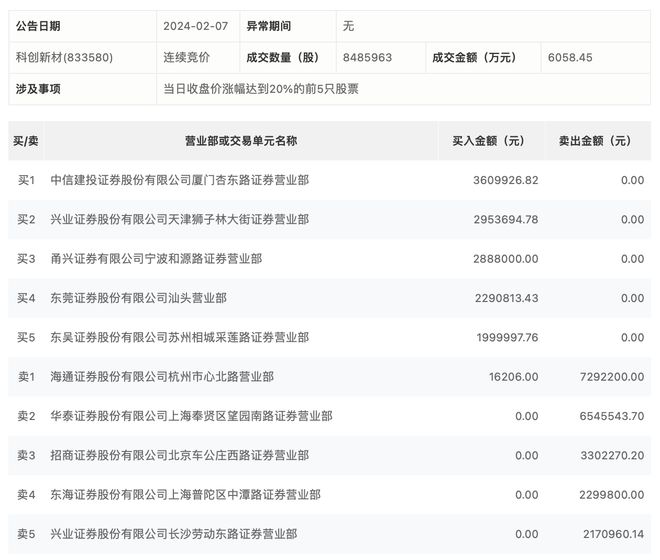Select the 买5 row label
Viewport: 660px width, 560px height.
pyautogui.click(x=26, y=337)
